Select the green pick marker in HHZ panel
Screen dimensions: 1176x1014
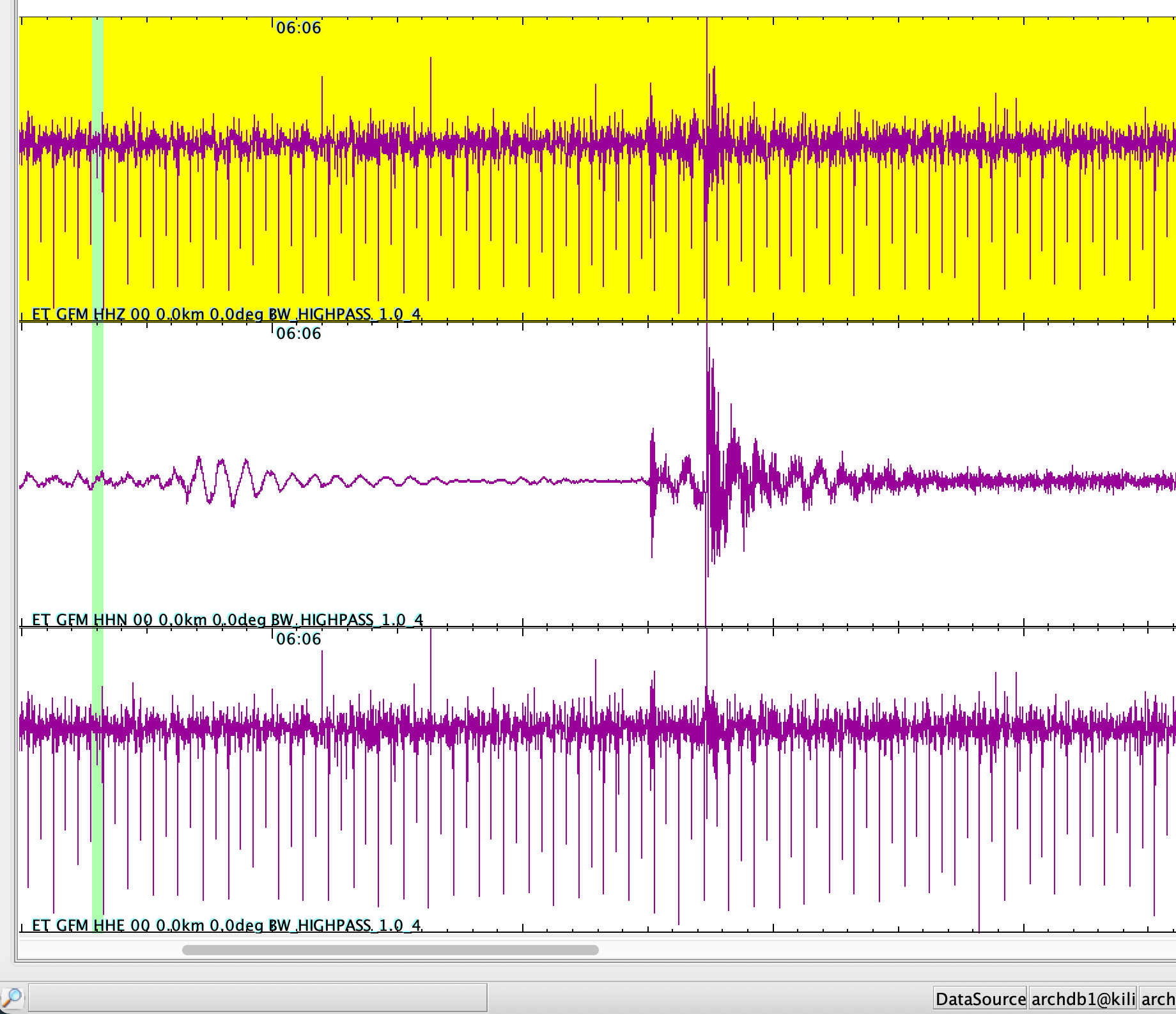pyautogui.click(x=98, y=77)
